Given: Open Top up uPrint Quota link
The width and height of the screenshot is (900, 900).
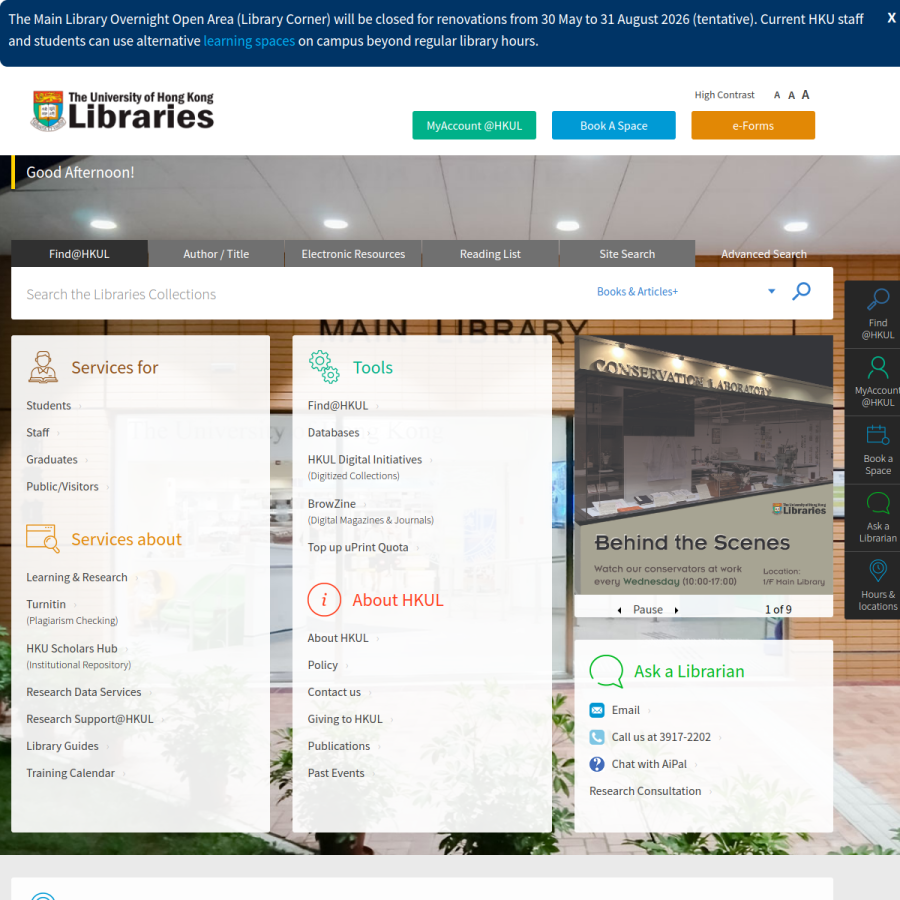Looking at the screenshot, I should [x=358, y=547].
